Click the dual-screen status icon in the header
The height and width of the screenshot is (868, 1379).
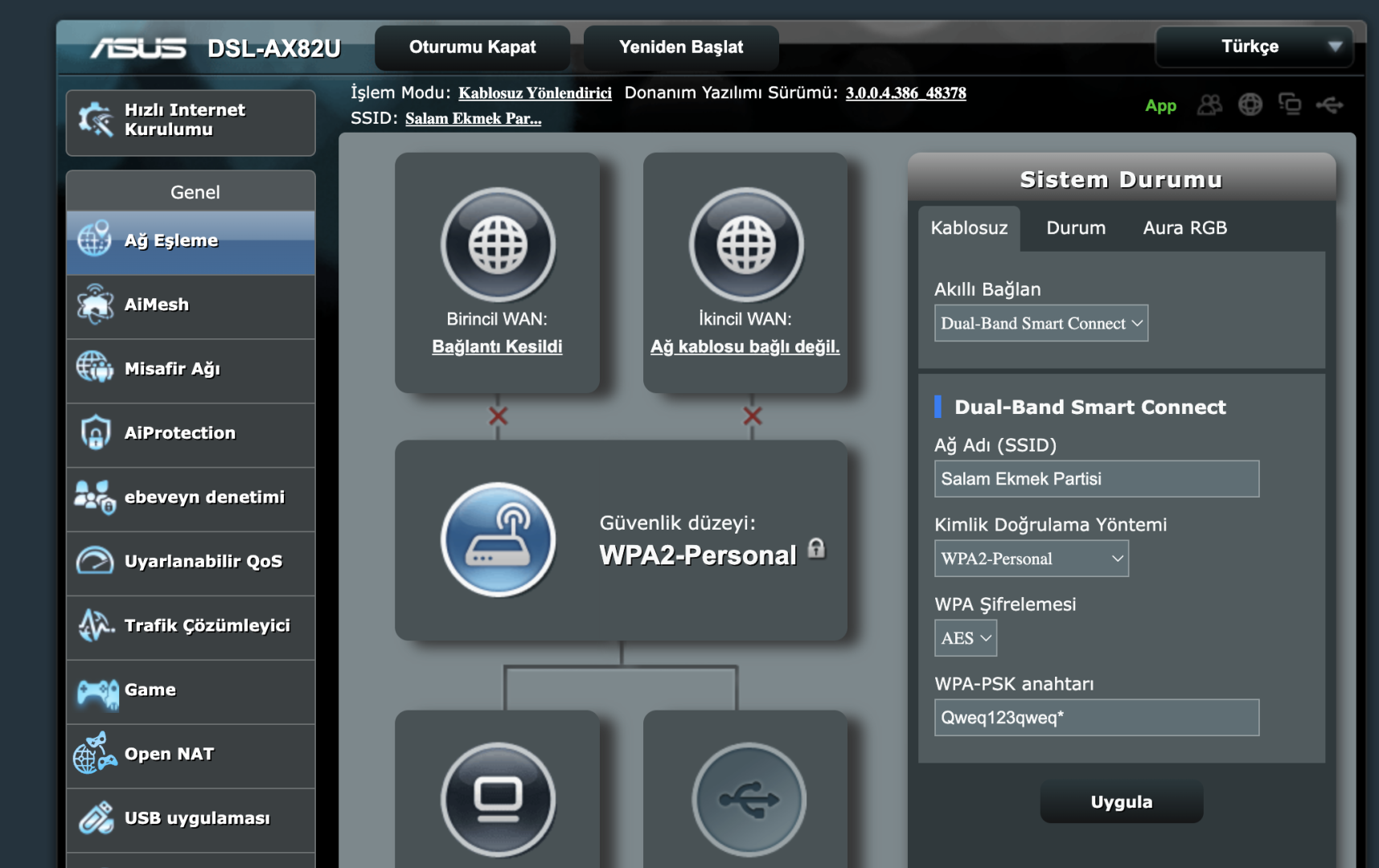[x=1290, y=104]
